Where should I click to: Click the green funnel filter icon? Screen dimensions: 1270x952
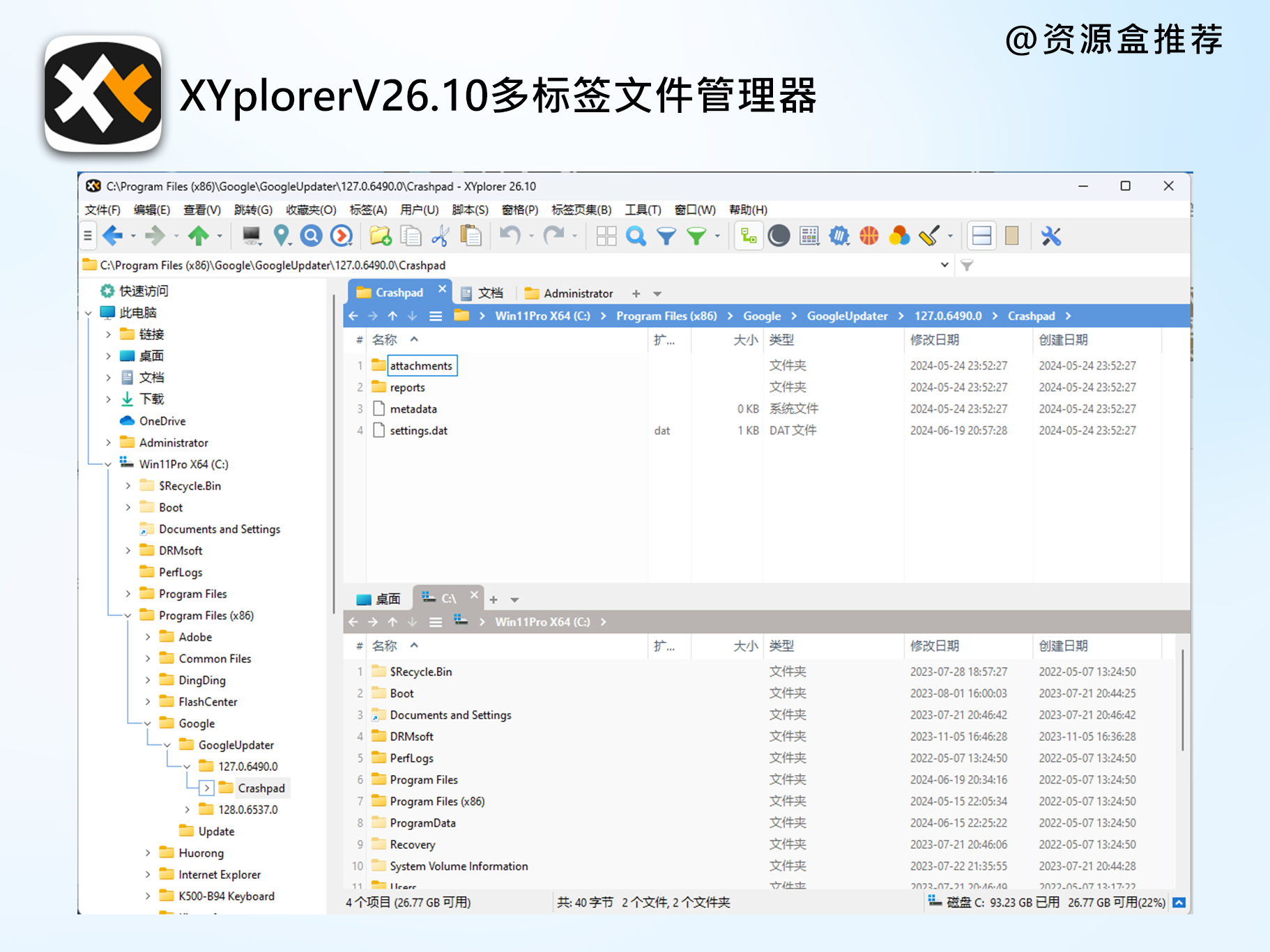tap(696, 236)
